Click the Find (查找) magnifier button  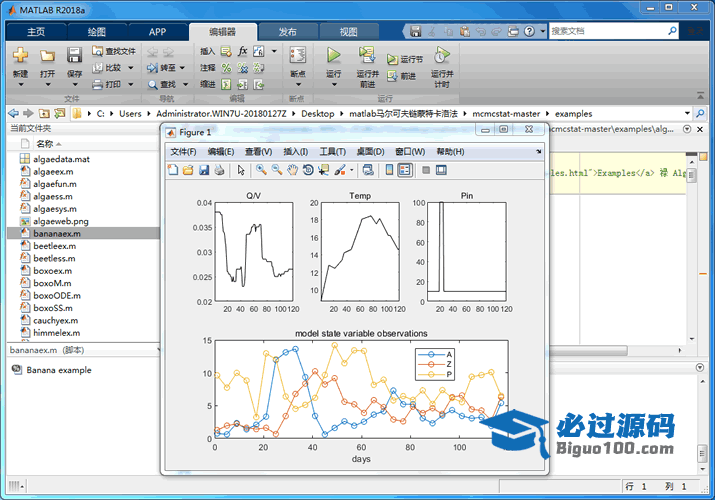tap(162, 84)
